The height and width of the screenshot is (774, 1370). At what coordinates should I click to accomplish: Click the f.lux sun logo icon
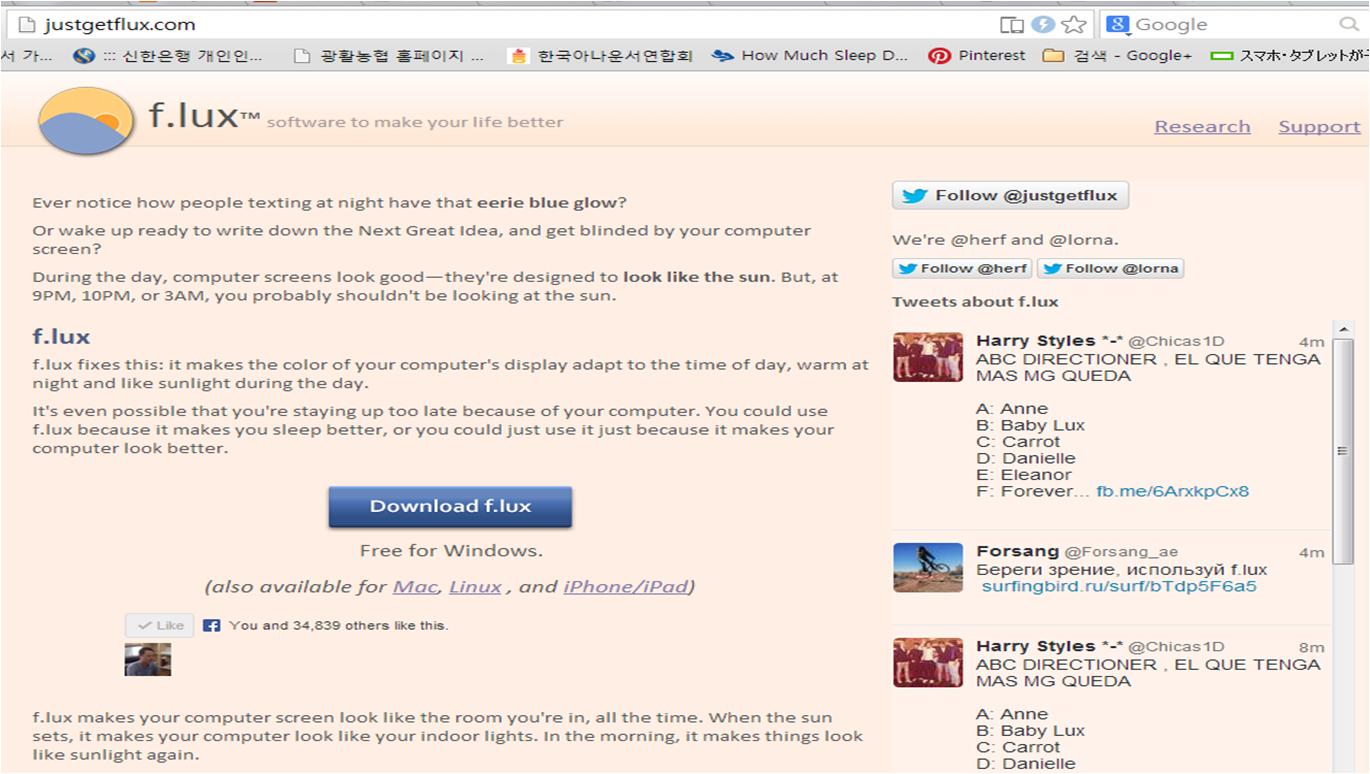[x=86, y=120]
